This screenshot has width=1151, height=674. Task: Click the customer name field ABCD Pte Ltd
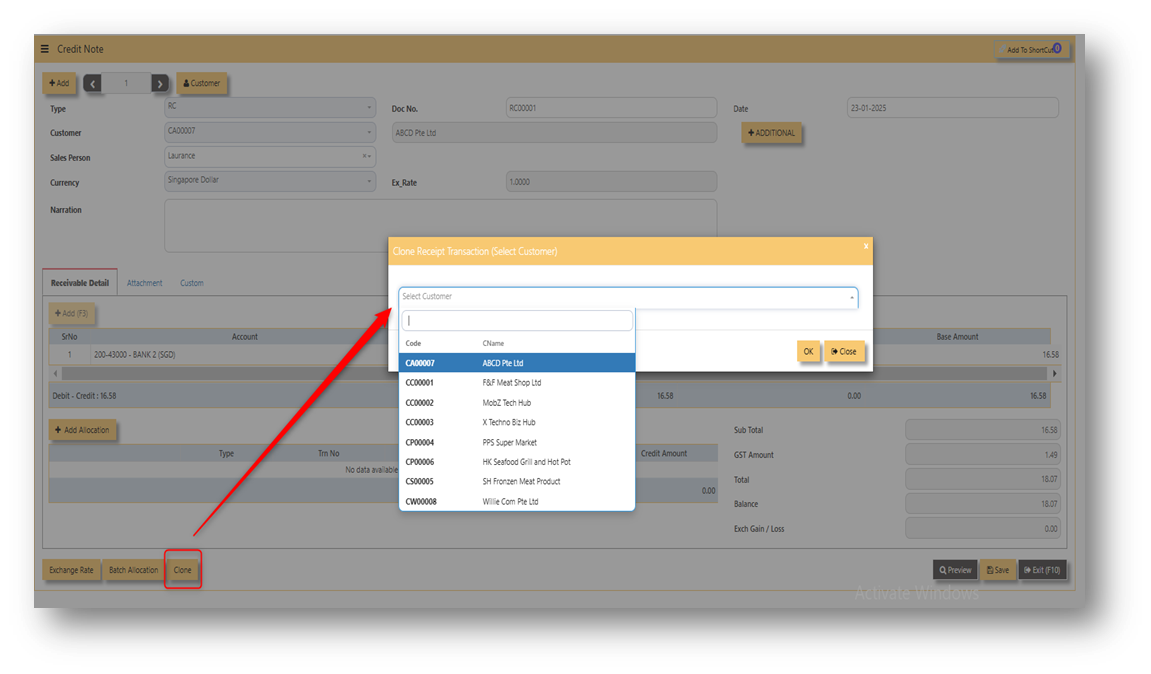(x=554, y=133)
